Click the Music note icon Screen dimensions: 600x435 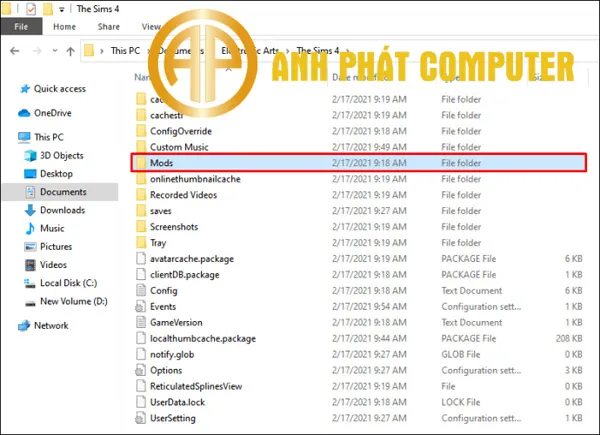pyautogui.click(x=30, y=228)
